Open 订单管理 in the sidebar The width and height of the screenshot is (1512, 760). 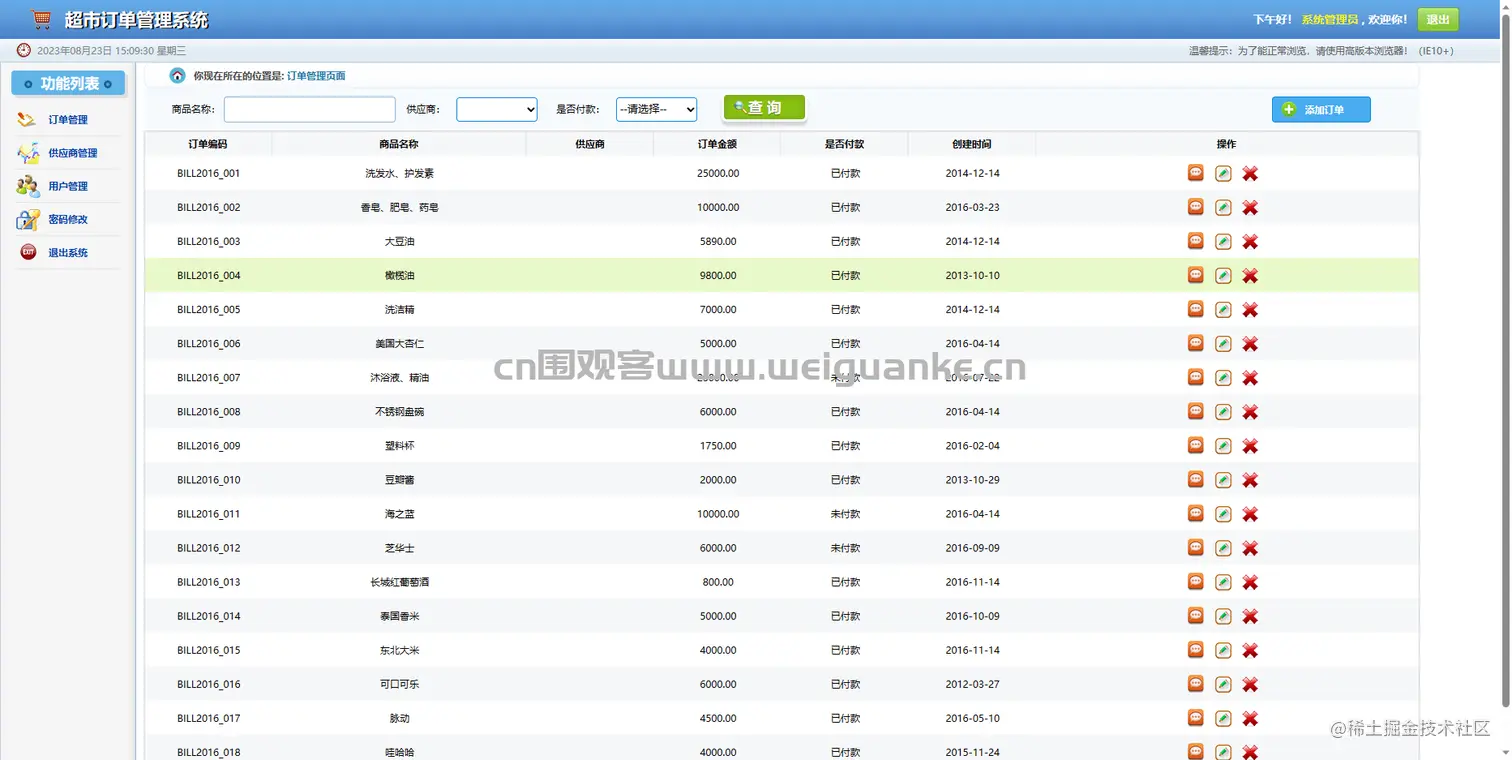68,120
